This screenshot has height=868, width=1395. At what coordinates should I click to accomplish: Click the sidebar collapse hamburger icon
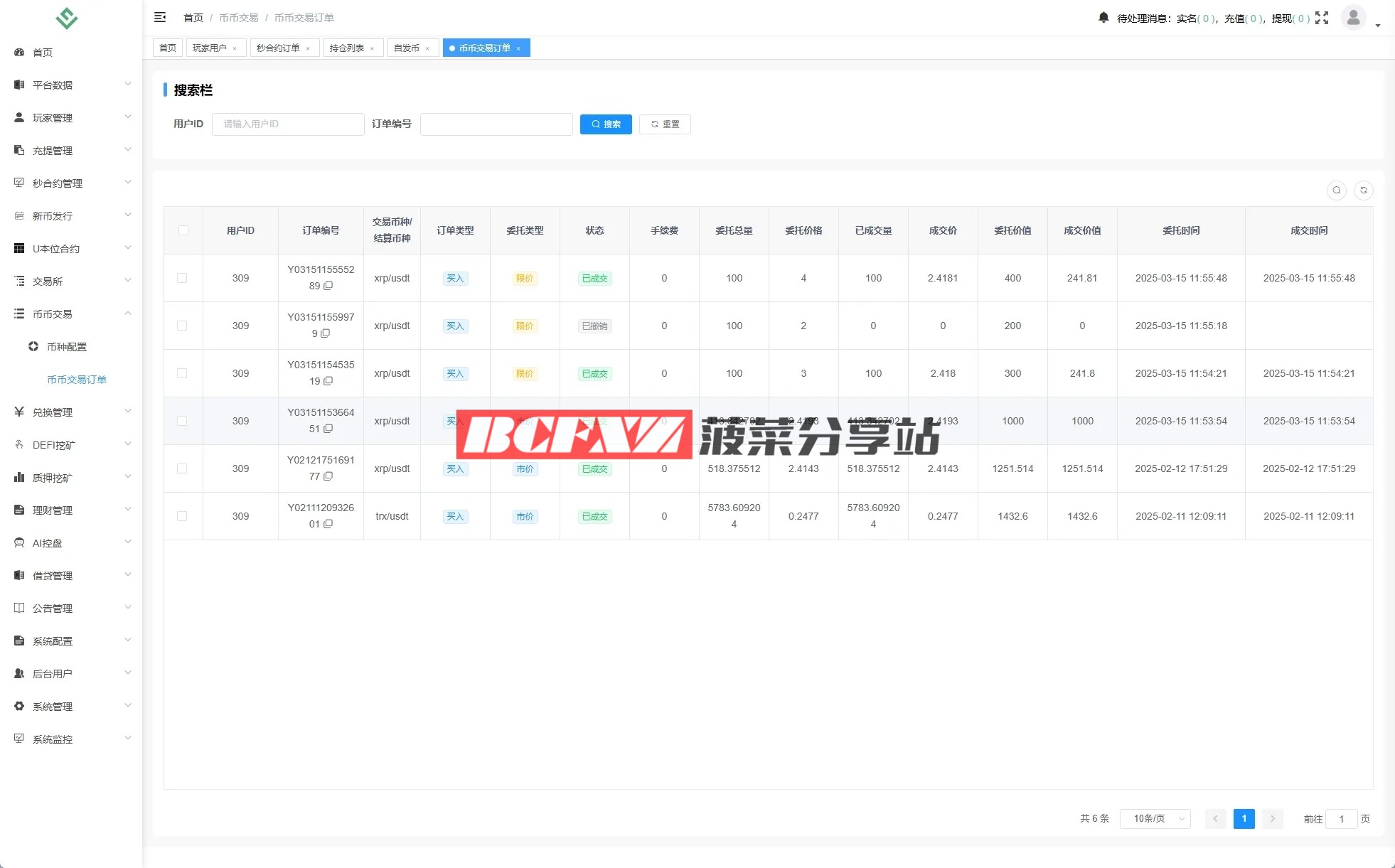pyautogui.click(x=160, y=17)
